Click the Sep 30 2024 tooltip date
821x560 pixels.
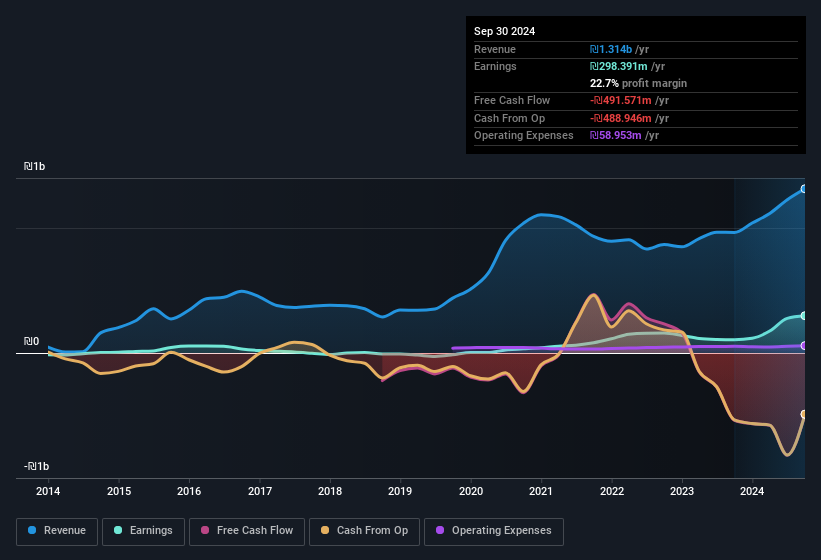pyautogui.click(x=504, y=31)
